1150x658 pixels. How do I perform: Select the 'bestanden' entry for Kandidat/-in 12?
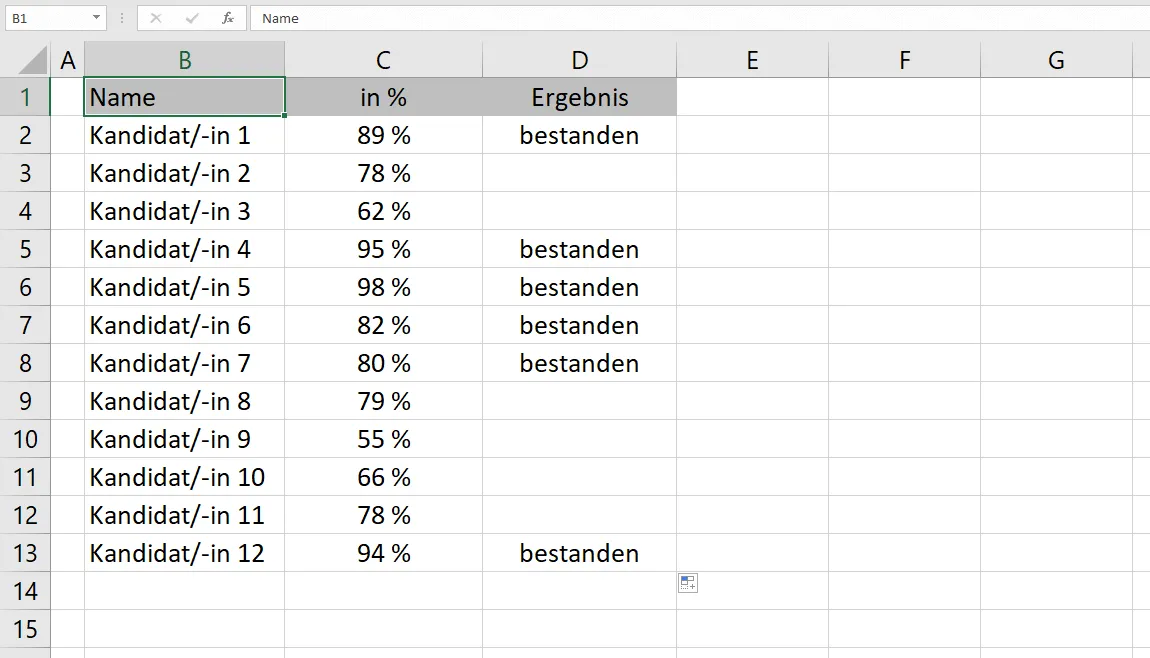coord(579,553)
